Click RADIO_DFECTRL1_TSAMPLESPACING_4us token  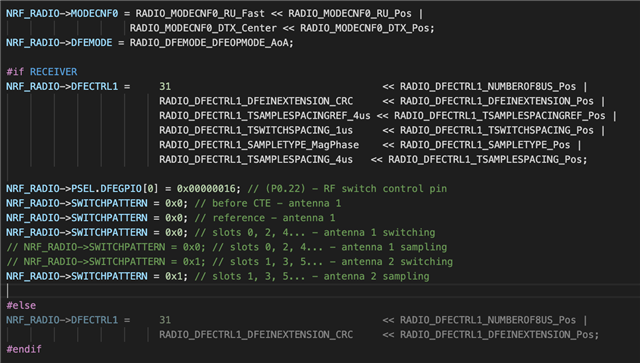point(256,160)
